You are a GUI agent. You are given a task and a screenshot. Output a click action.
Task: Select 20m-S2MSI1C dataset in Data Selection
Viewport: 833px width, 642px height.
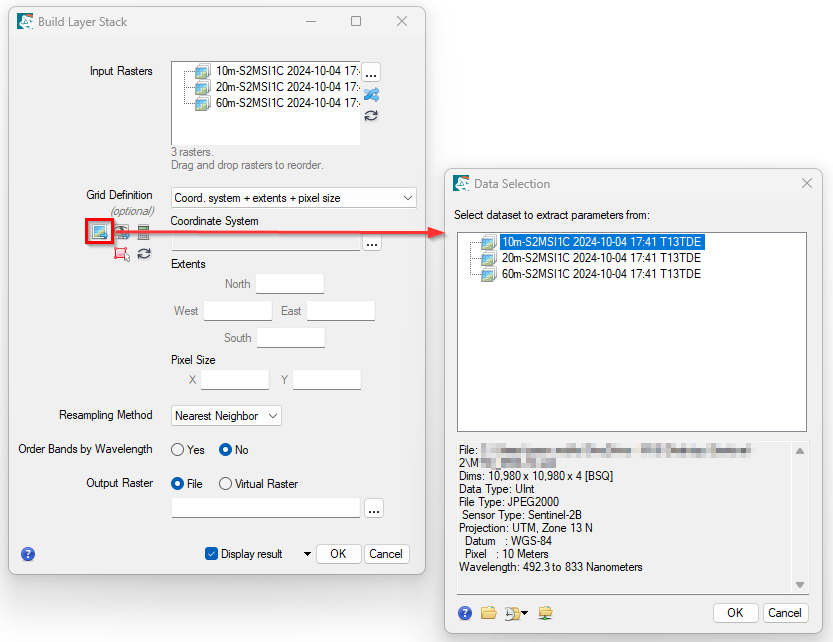pos(600,258)
